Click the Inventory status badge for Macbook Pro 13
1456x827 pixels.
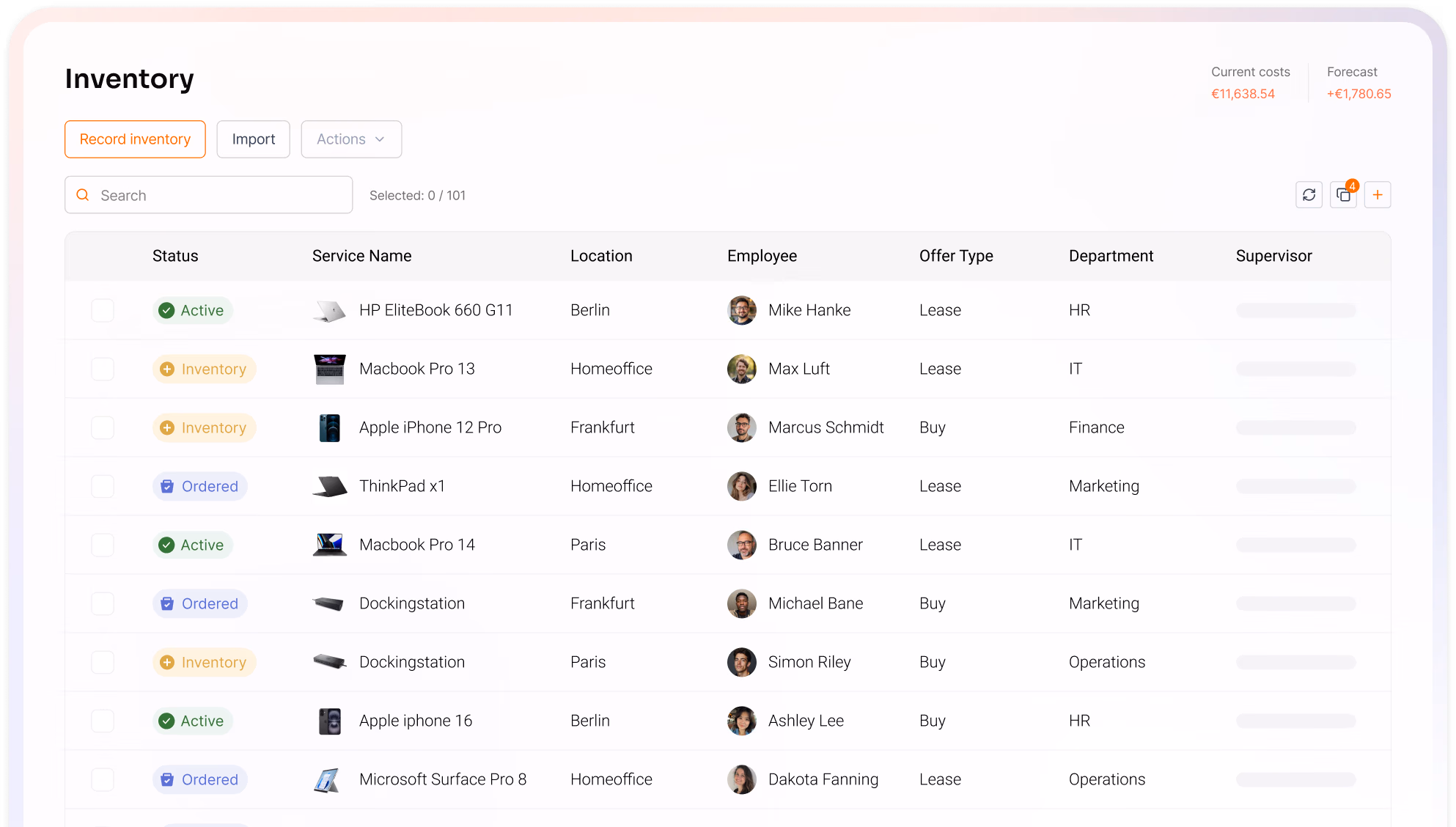tap(204, 369)
